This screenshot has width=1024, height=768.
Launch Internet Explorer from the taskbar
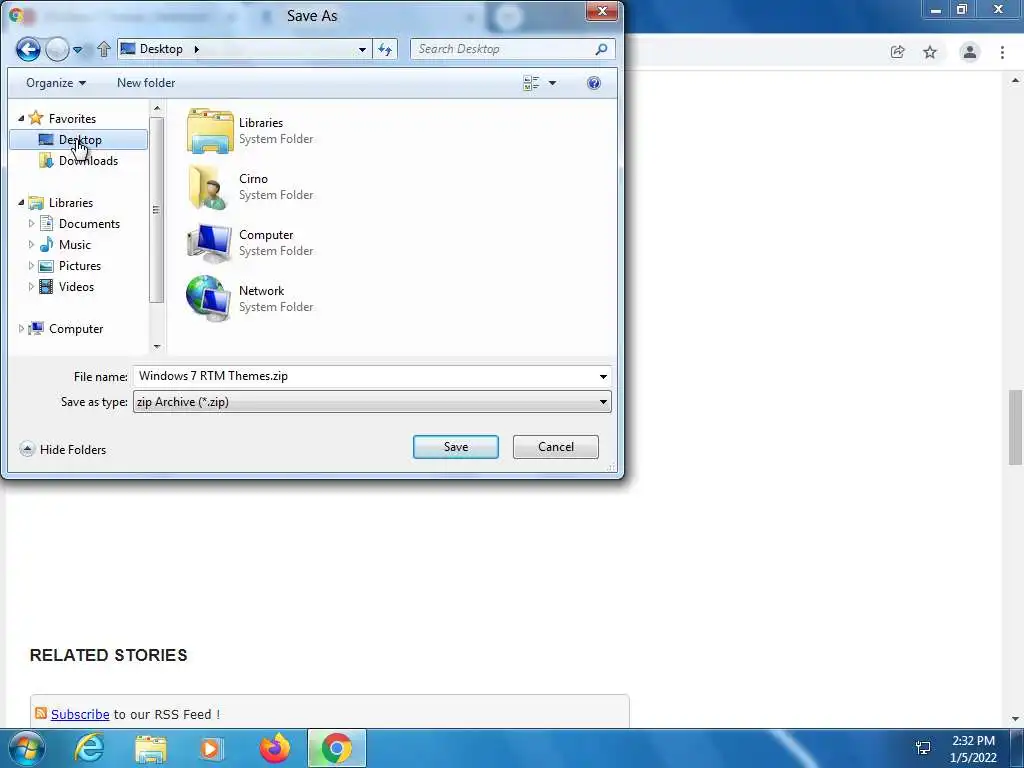[89, 748]
